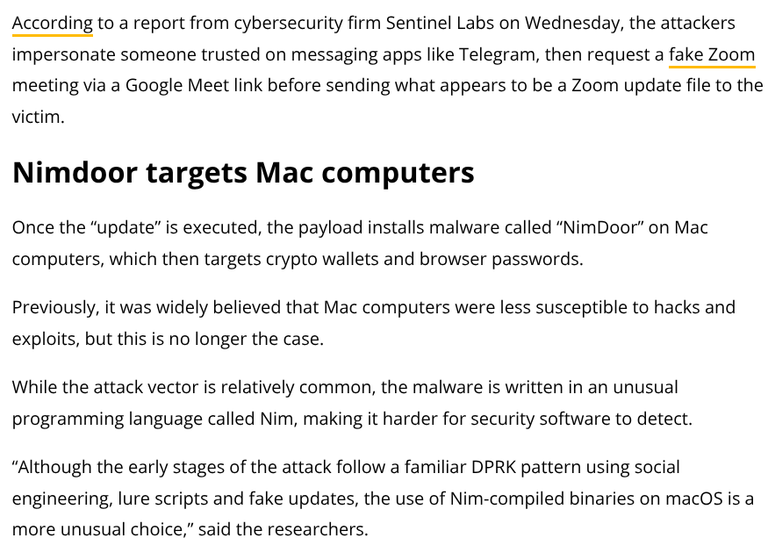Open the underlined "According" link

point(52,23)
